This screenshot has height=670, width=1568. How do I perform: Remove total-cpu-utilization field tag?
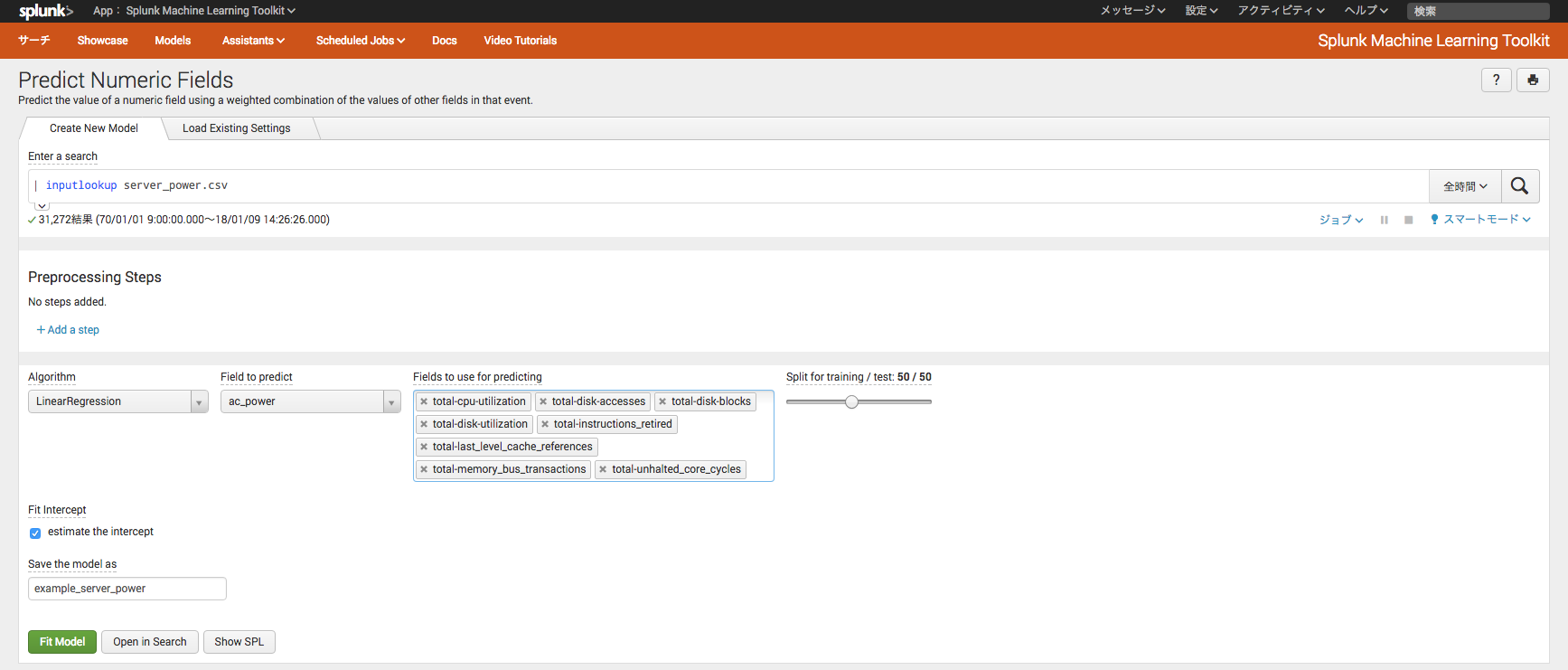(x=424, y=401)
